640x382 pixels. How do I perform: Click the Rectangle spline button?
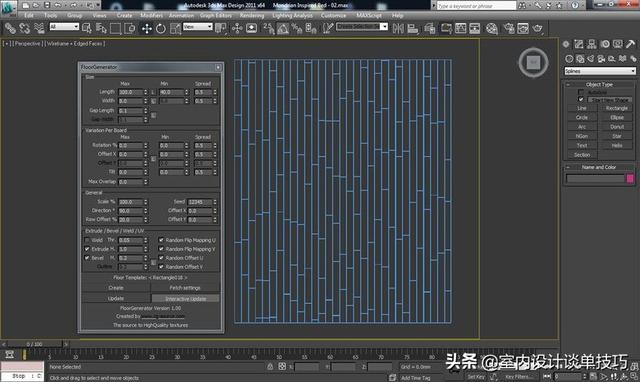click(617, 108)
